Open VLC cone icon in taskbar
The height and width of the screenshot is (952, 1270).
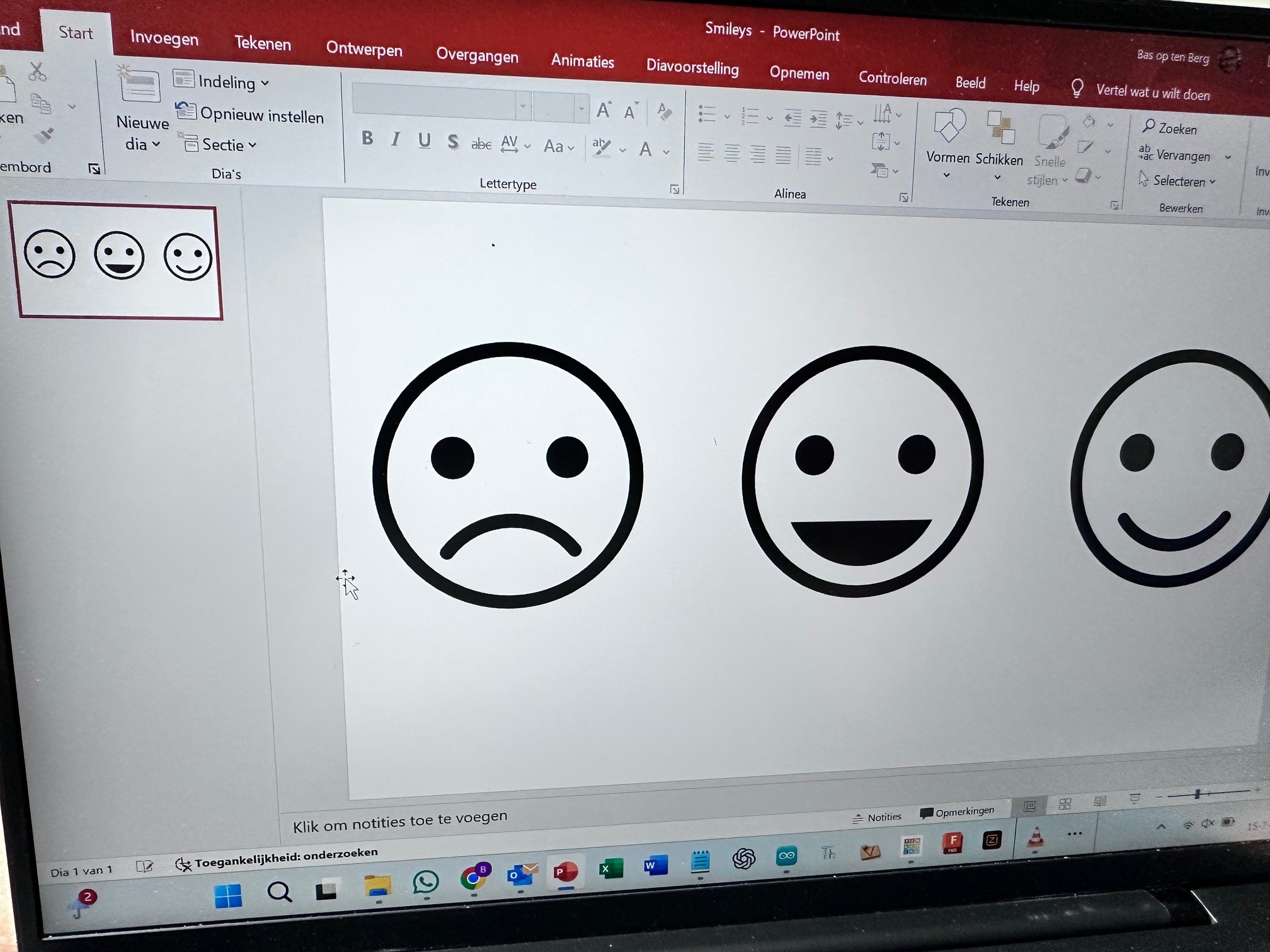1036,837
